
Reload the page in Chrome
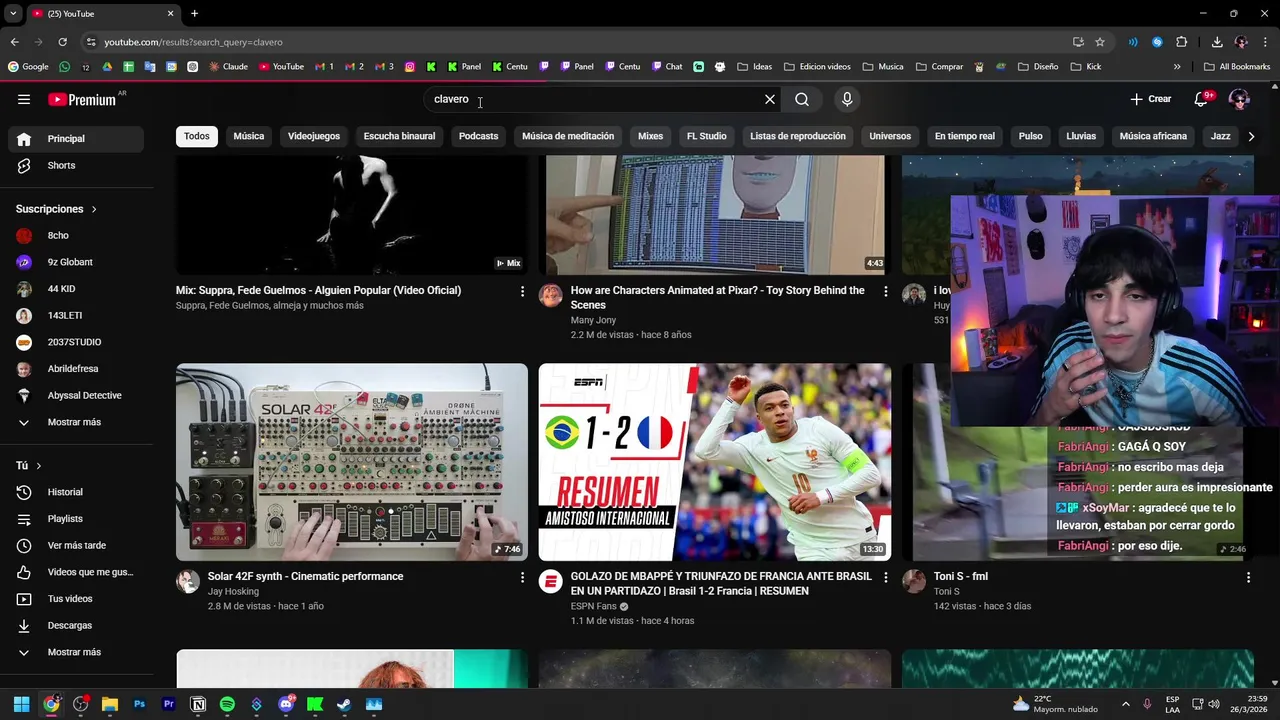pyautogui.click(x=62, y=42)
